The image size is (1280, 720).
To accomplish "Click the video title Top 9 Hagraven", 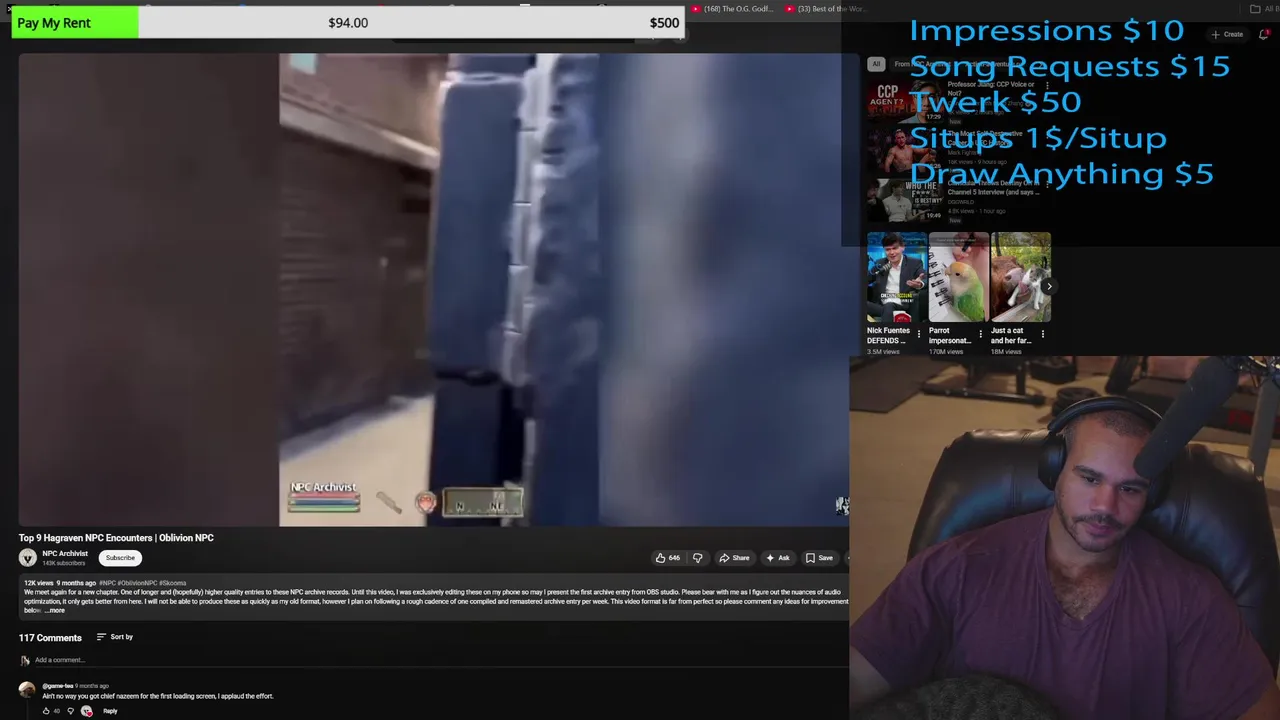I will pyautogui.click(x=116, y=538).
